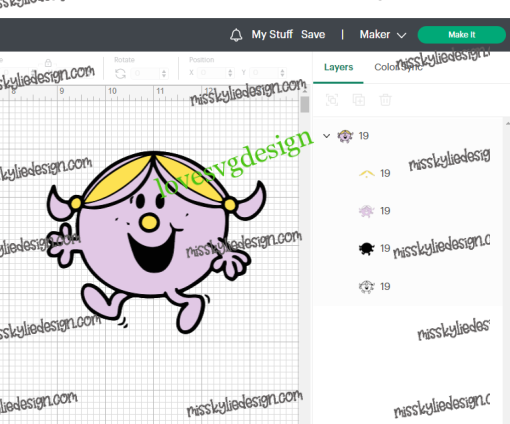
Task: Open the Maker machine dropdown
Action: 383,34
